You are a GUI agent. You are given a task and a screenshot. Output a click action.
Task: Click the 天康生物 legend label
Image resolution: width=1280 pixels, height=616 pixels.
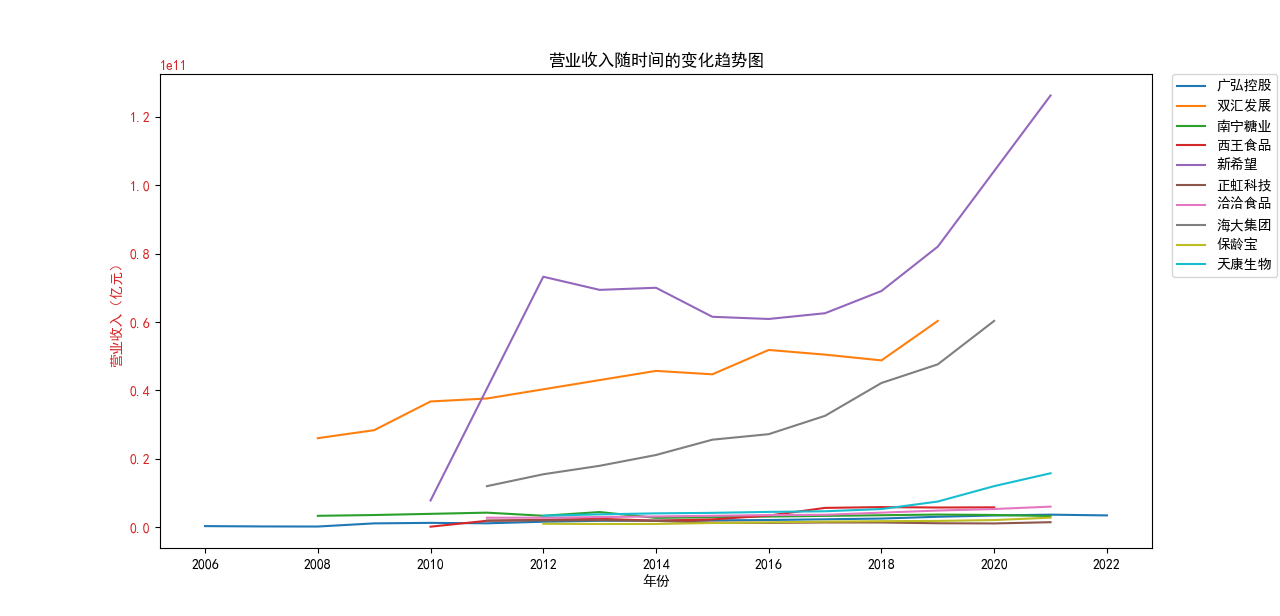coord(1244,264)
